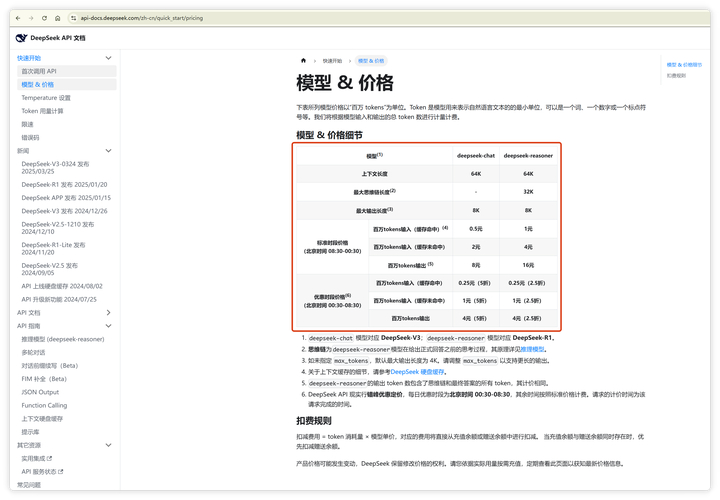720x500 pixels.
Task: Open API 上线硬盘缓存 2024/08/02 entry
Action: [x=62, y=286]
